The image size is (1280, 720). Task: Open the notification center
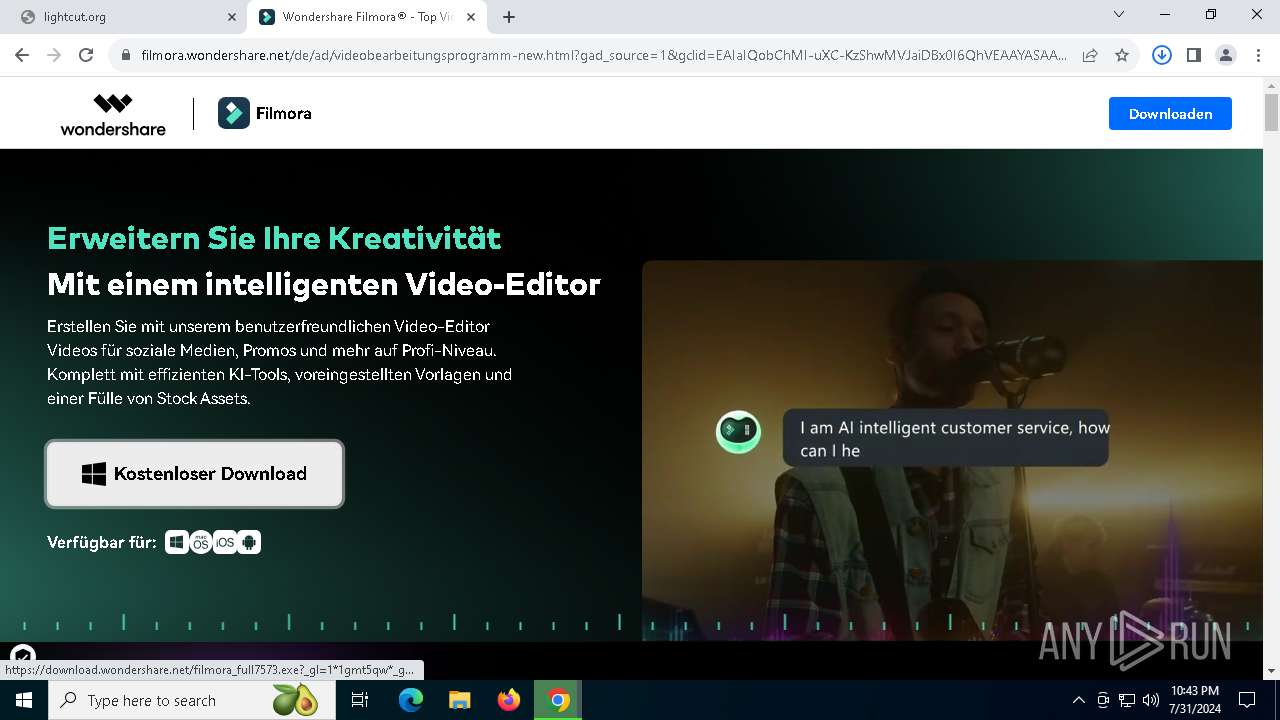click(x=1247, y=700)
